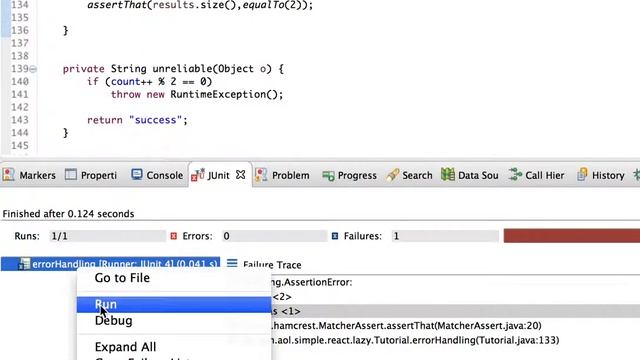
Task: Click line number 141 in the gutter
Action: [20, 94]
